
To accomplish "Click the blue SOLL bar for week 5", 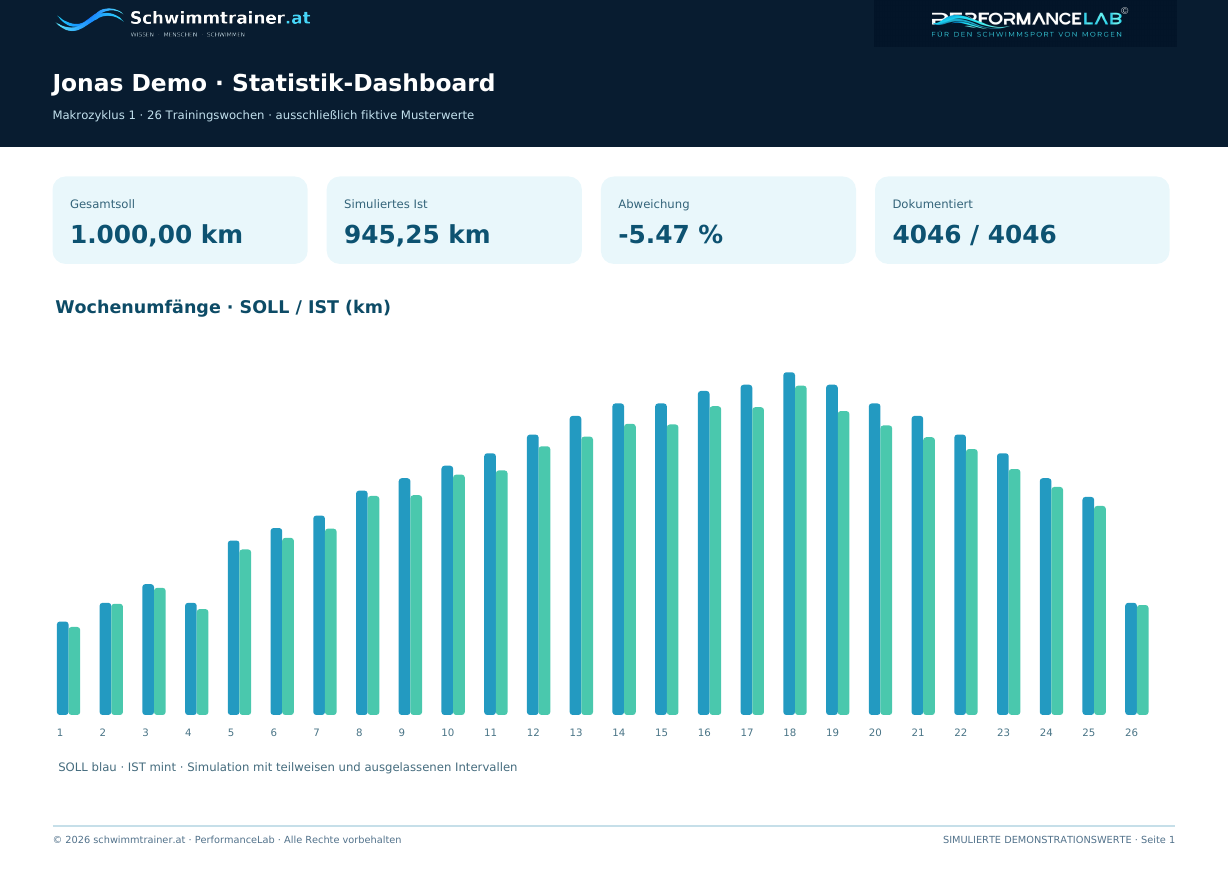I will coord(234,628).
